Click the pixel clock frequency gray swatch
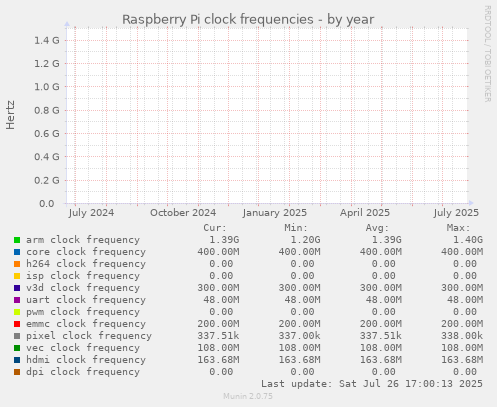Viewport: 497px width, 407px height. 17,336
